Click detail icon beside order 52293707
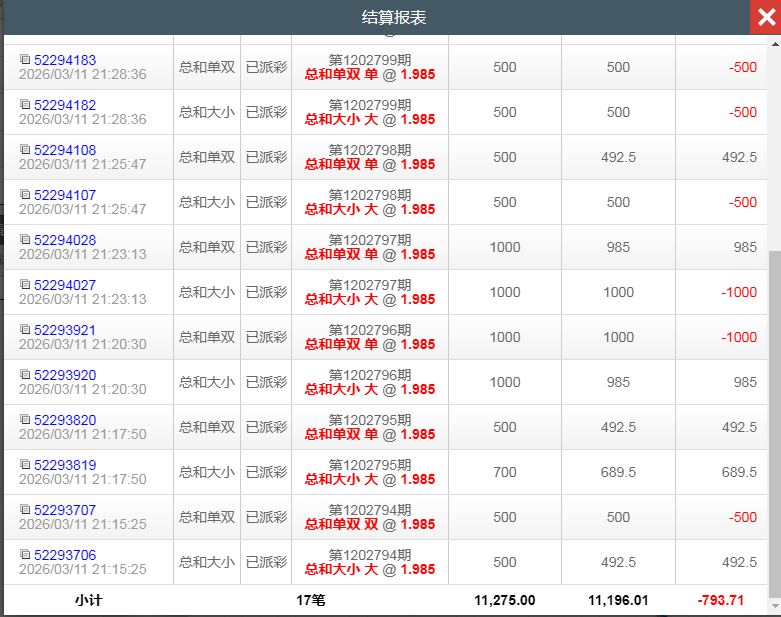 25,509
